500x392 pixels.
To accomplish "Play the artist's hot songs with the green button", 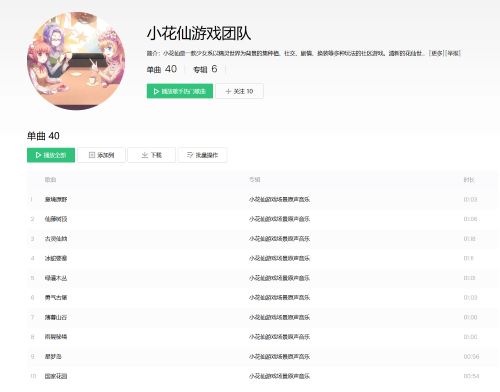I will [x=180, y=91].
